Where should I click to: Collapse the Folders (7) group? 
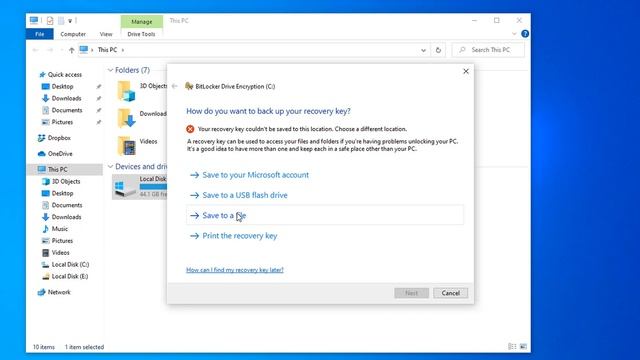click(x=110, y=70)
